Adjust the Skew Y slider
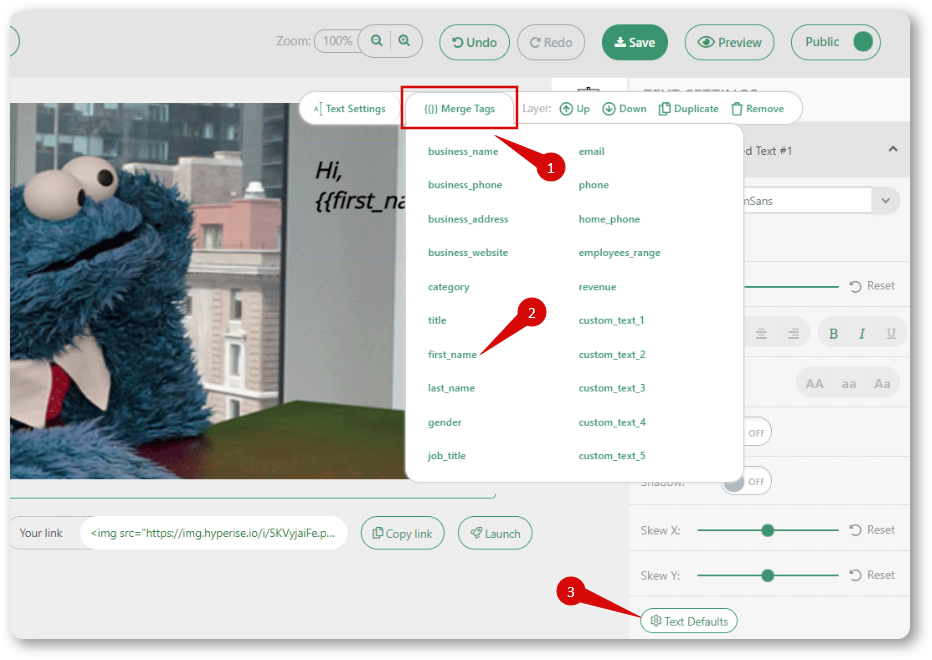 click(x=767, y=576)
